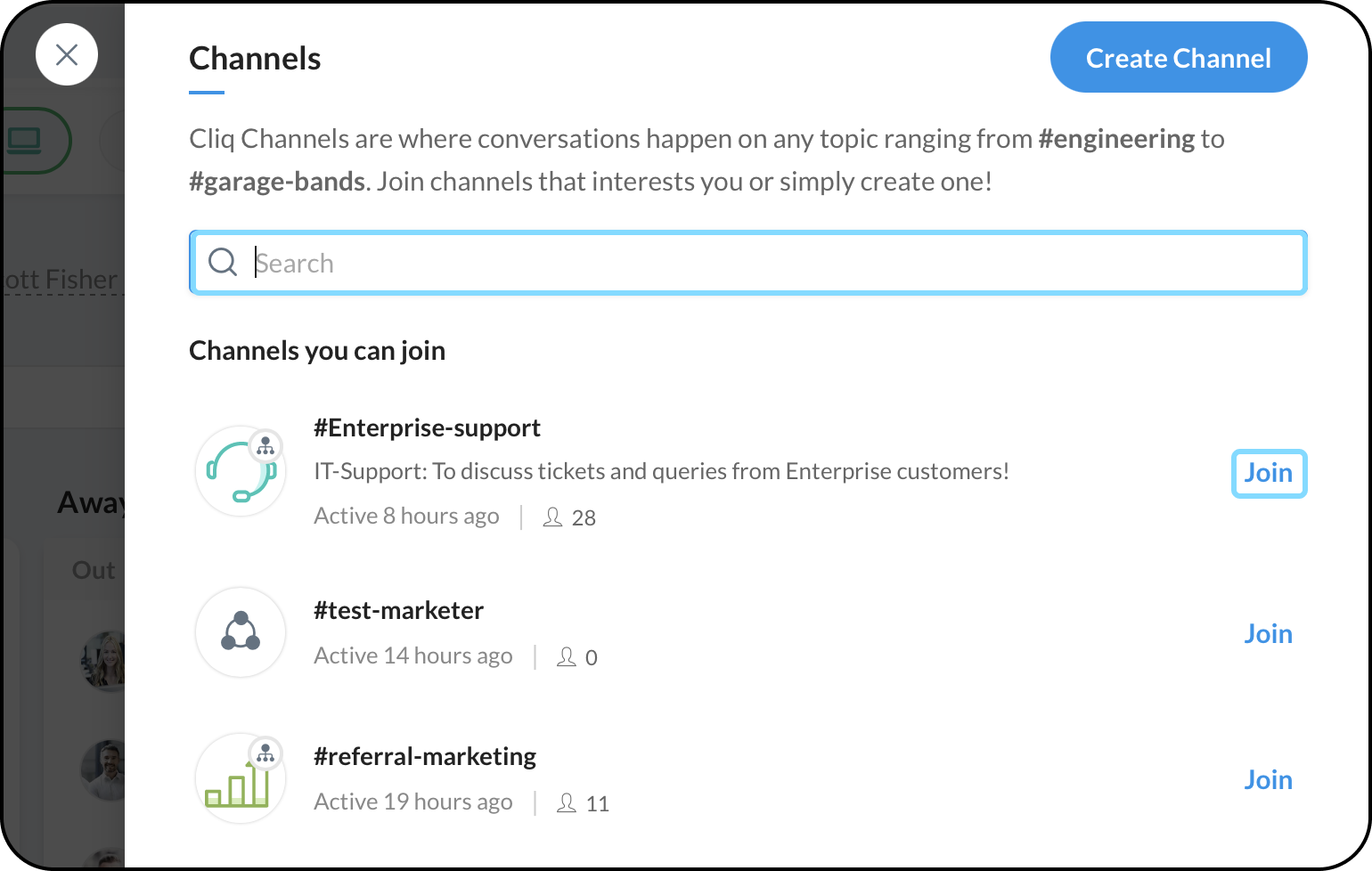Click the members icon showing 0 participants
Screen dimensions: 1372x871
point(567,657)
